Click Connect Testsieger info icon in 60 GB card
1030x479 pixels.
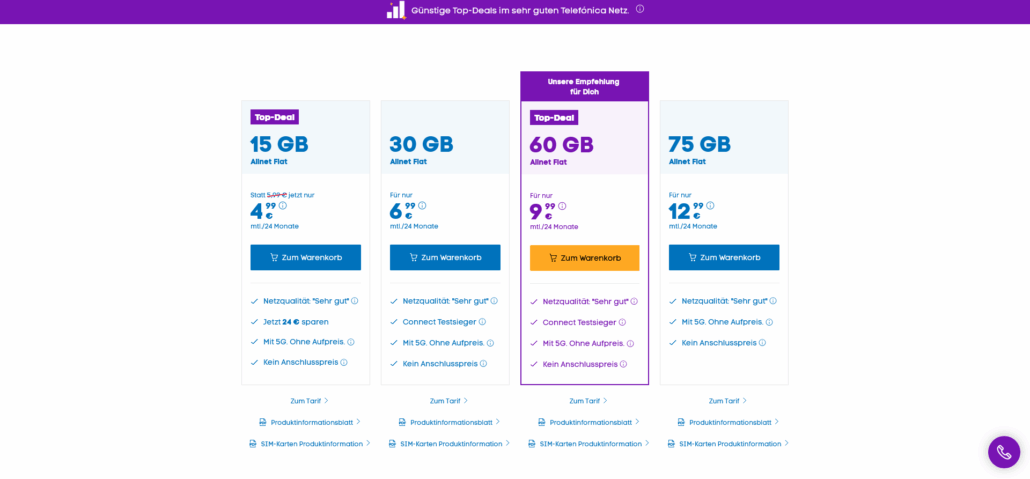(x=622, y=323)
